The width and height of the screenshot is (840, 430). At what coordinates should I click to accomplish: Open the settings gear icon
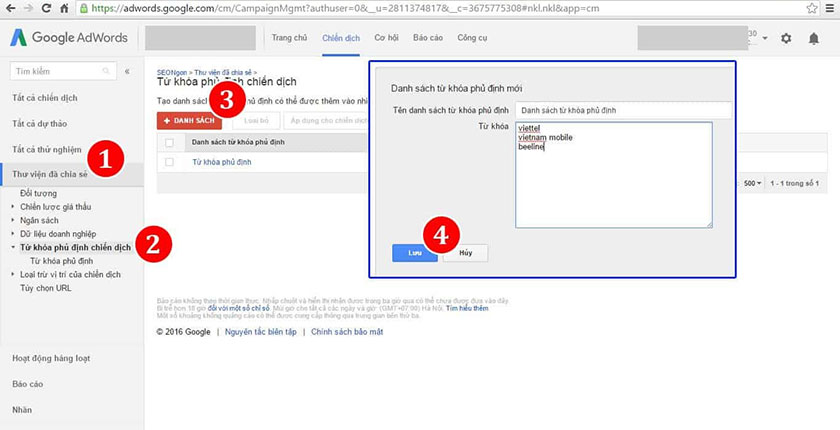(x=786, y=38)
